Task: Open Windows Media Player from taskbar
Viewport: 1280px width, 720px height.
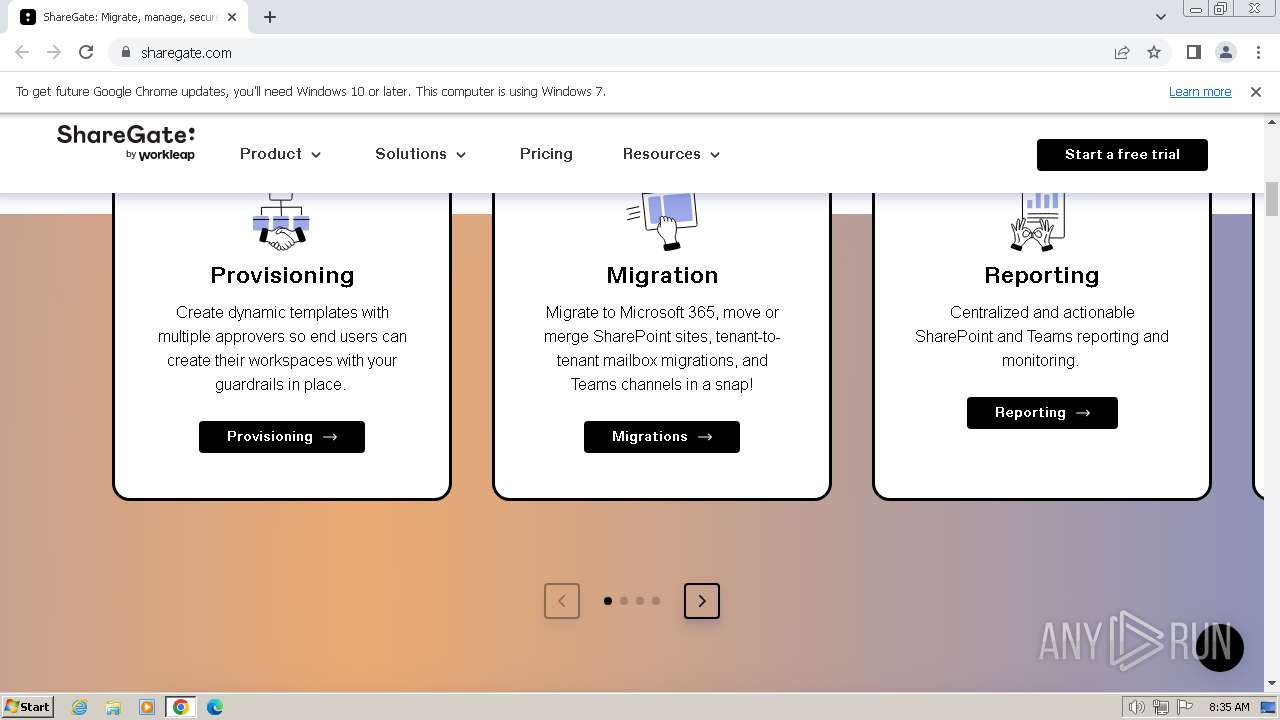Action: click(147, 707)
